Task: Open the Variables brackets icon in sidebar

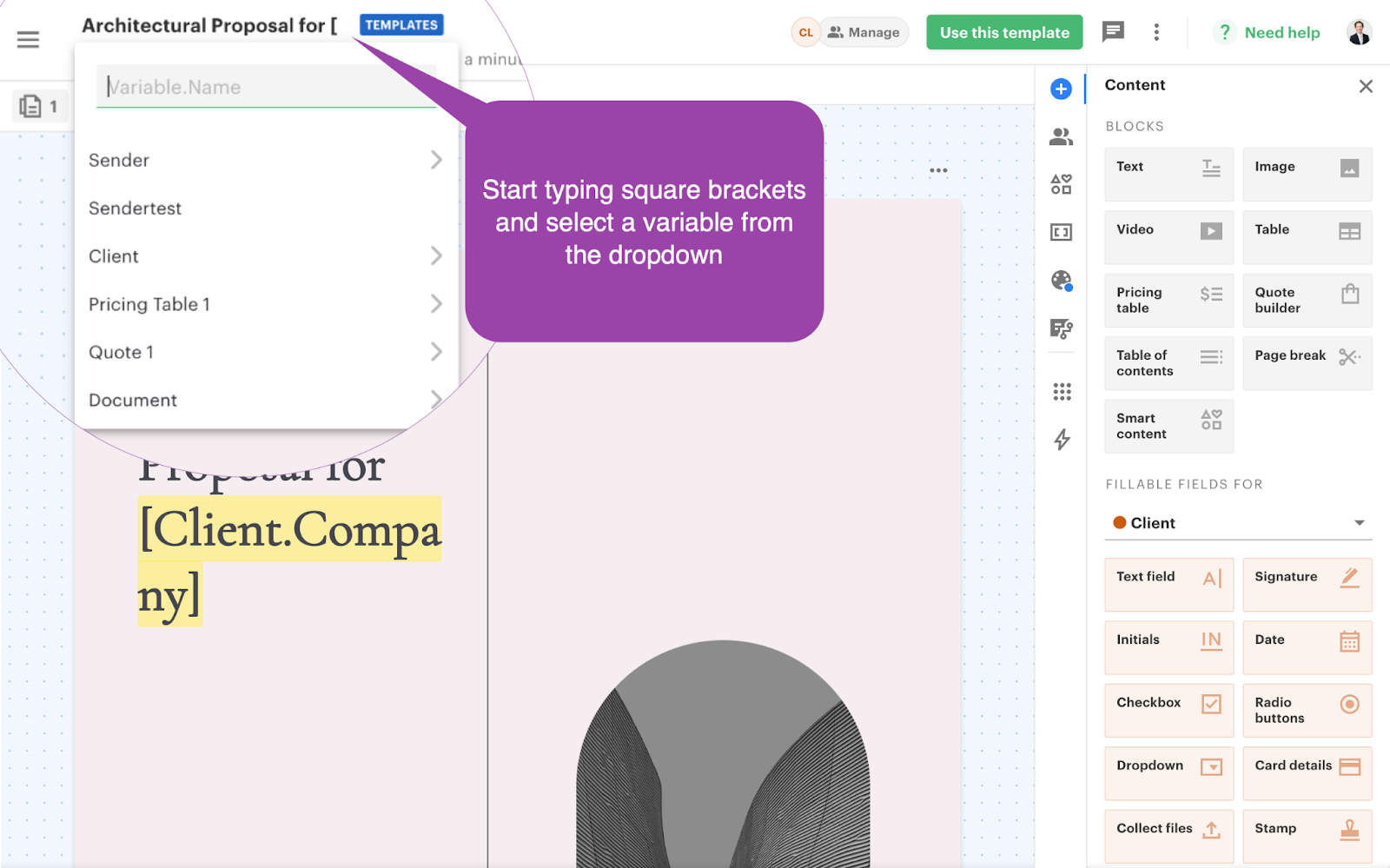Action: [1061, 232]
